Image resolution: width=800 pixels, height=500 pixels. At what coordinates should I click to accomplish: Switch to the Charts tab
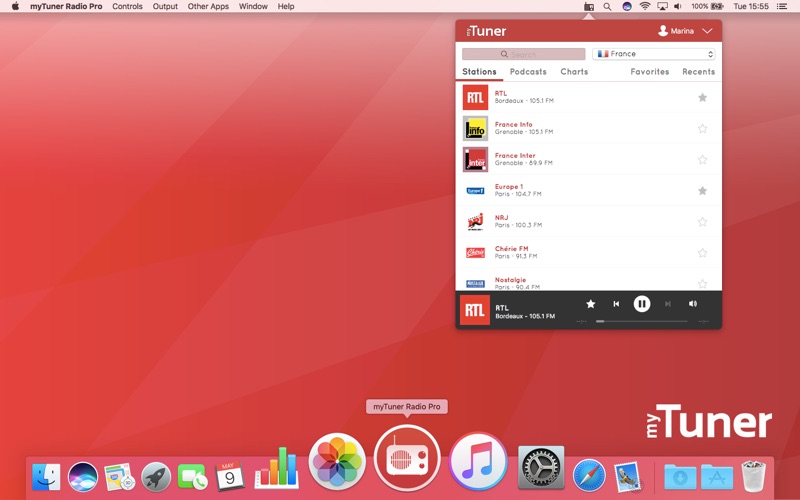574,71
